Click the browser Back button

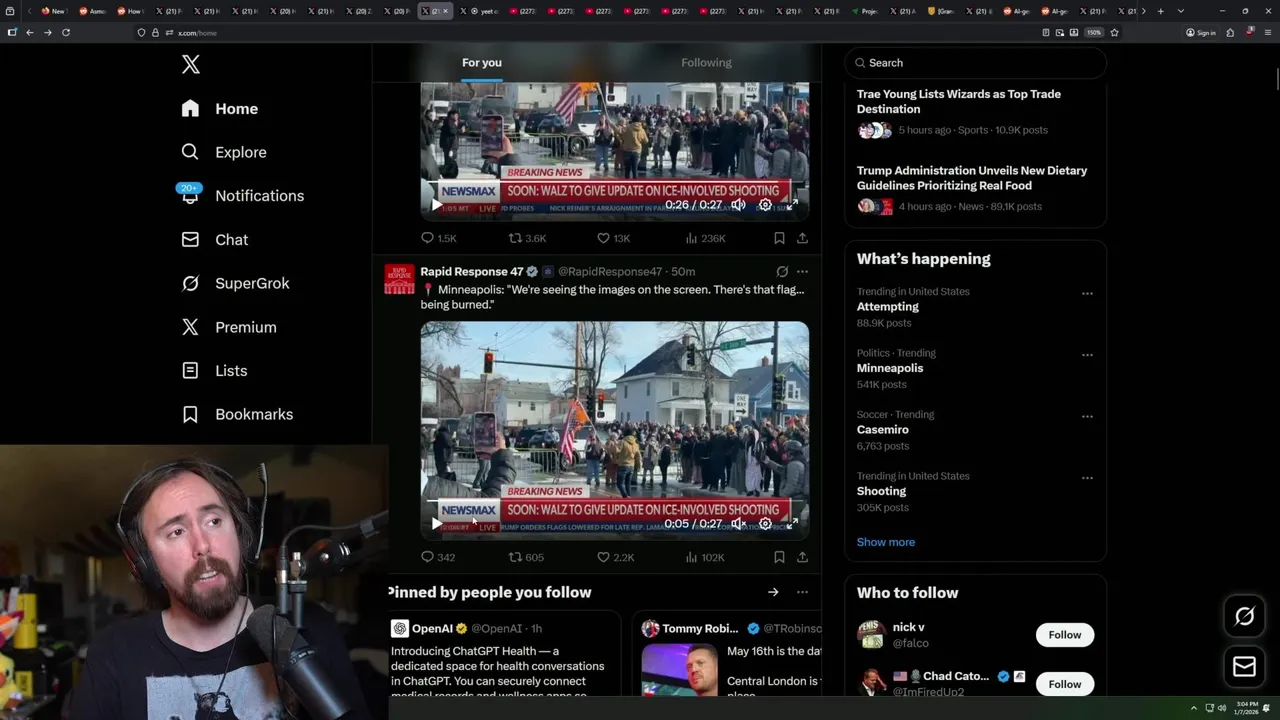point(29,33)
